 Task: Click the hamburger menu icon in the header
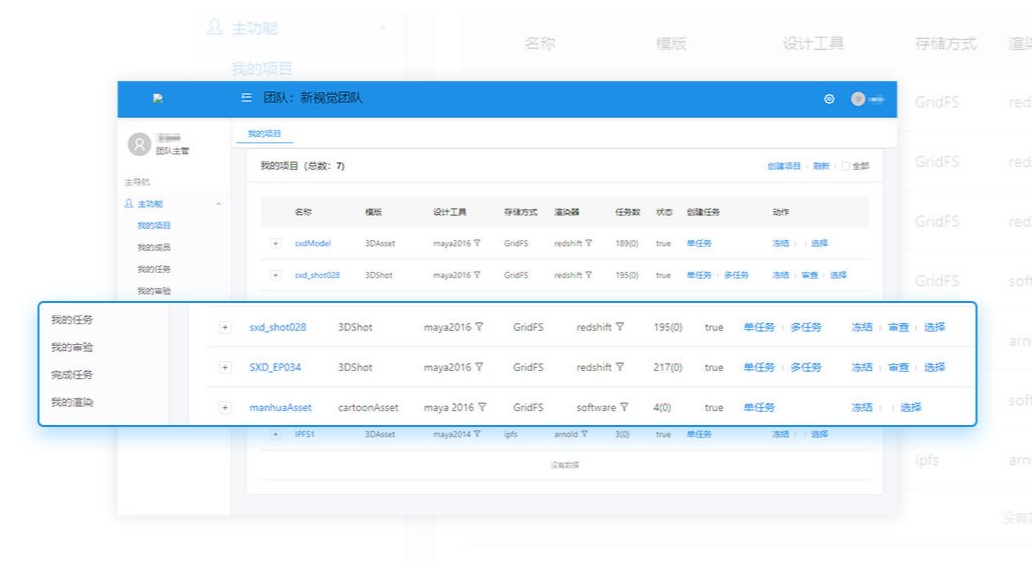point(246,98)
